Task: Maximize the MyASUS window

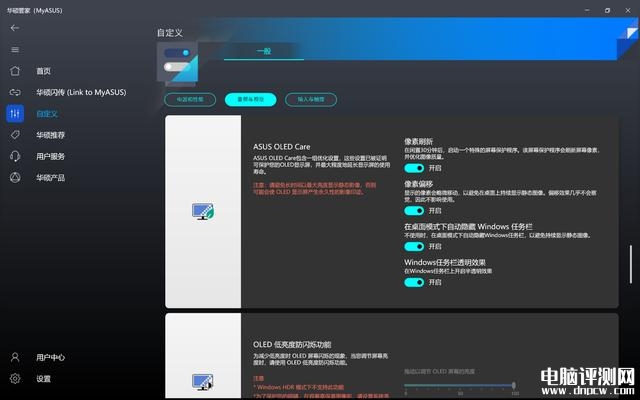Action: (607, 10)
